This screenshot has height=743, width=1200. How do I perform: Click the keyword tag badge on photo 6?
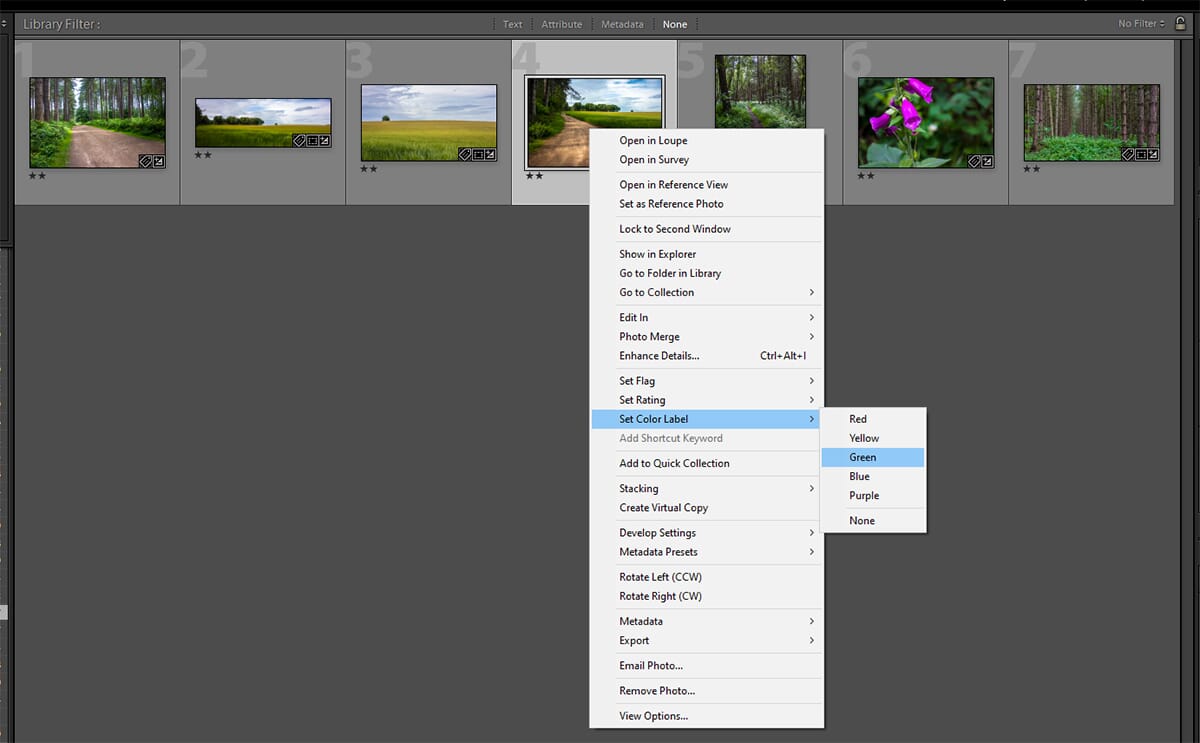[974, 161]
